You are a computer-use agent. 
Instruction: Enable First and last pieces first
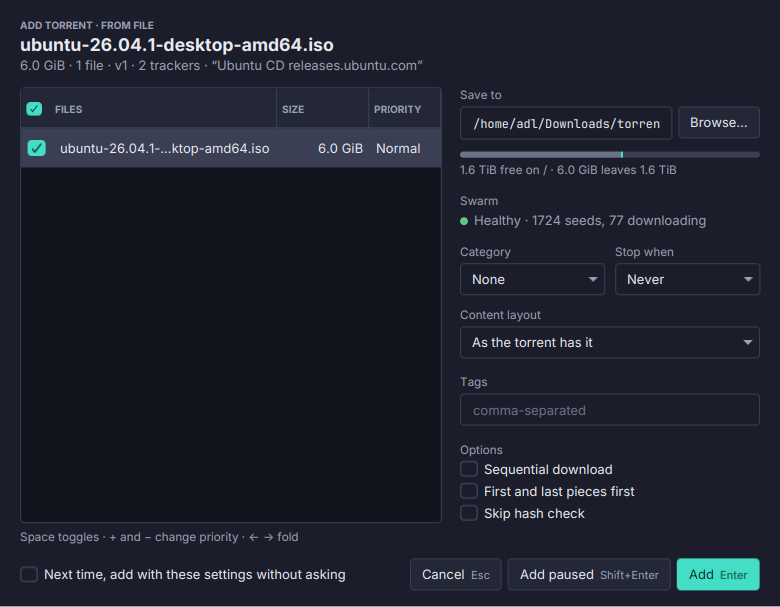tap(469, 491)
